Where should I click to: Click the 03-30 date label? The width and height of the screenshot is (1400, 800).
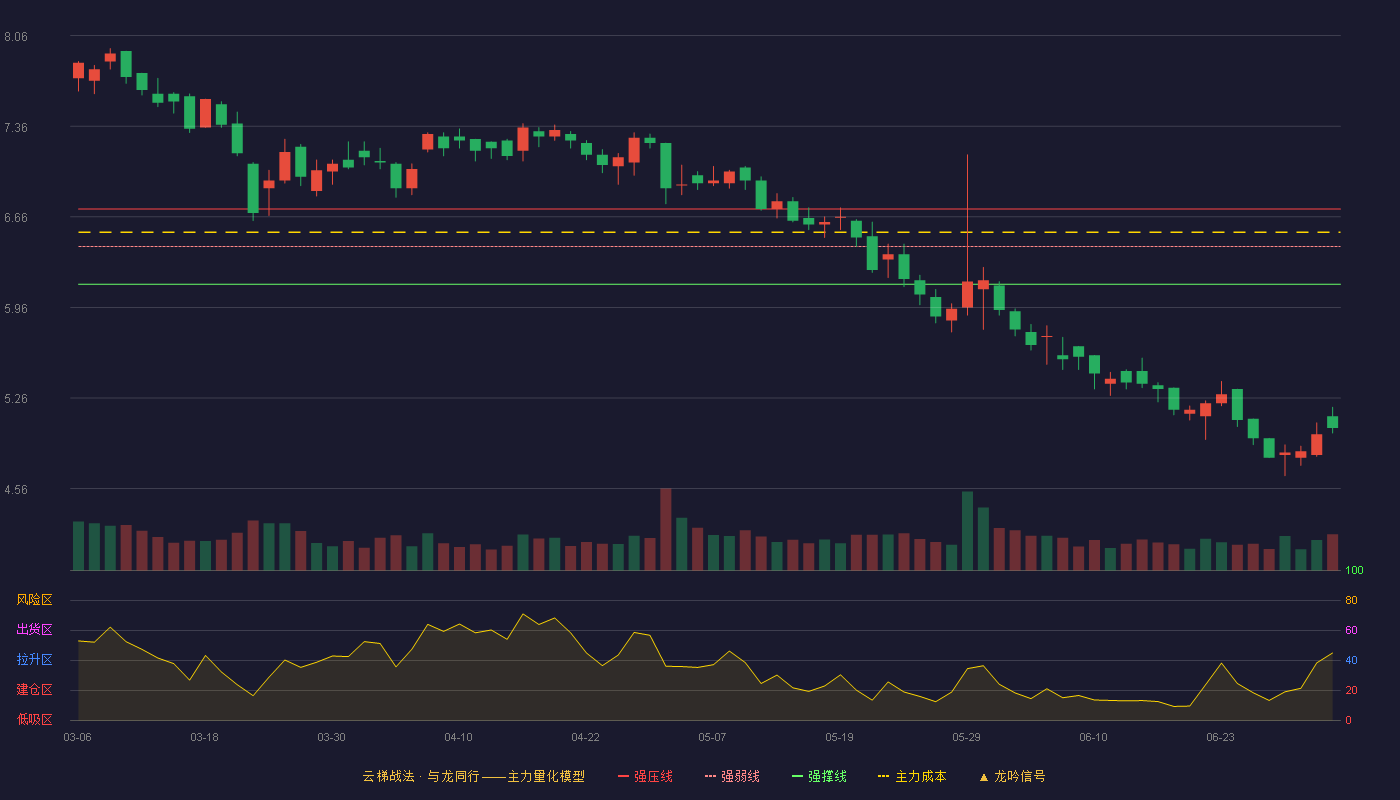pos(331,737)
